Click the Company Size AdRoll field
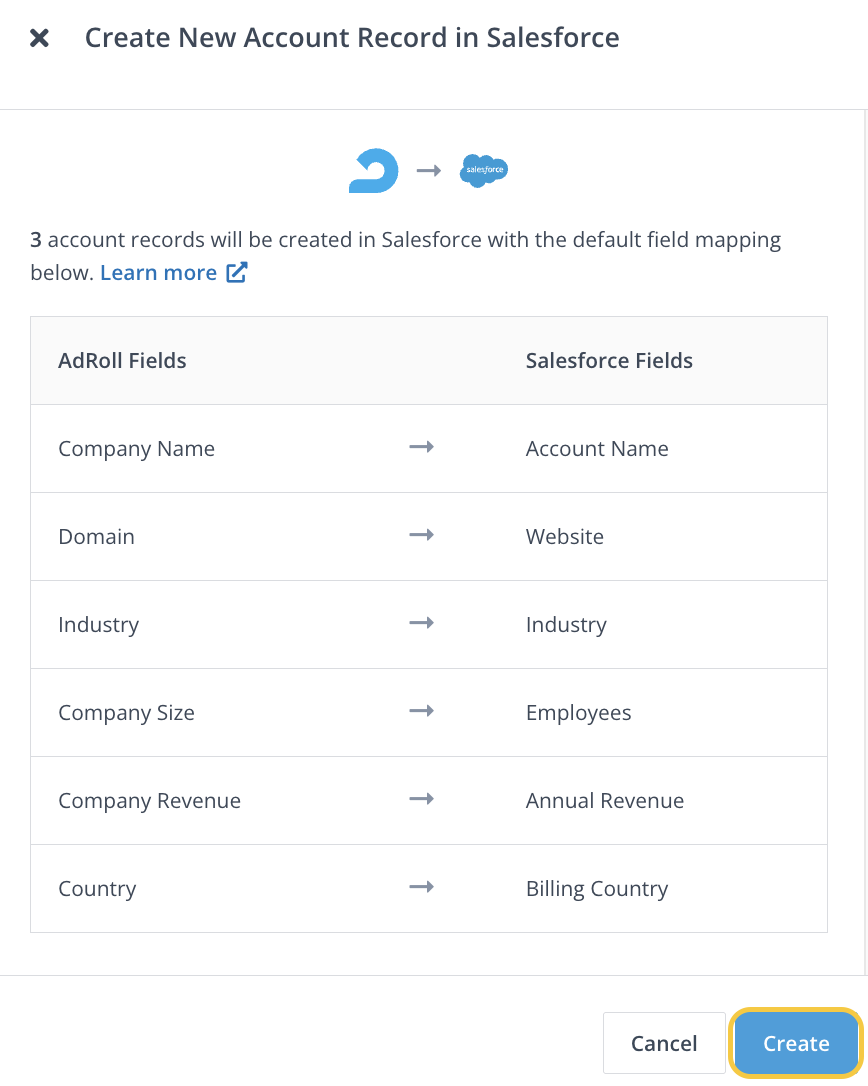The width and height of the screenshot is (868, 1086). pos(126,713)
